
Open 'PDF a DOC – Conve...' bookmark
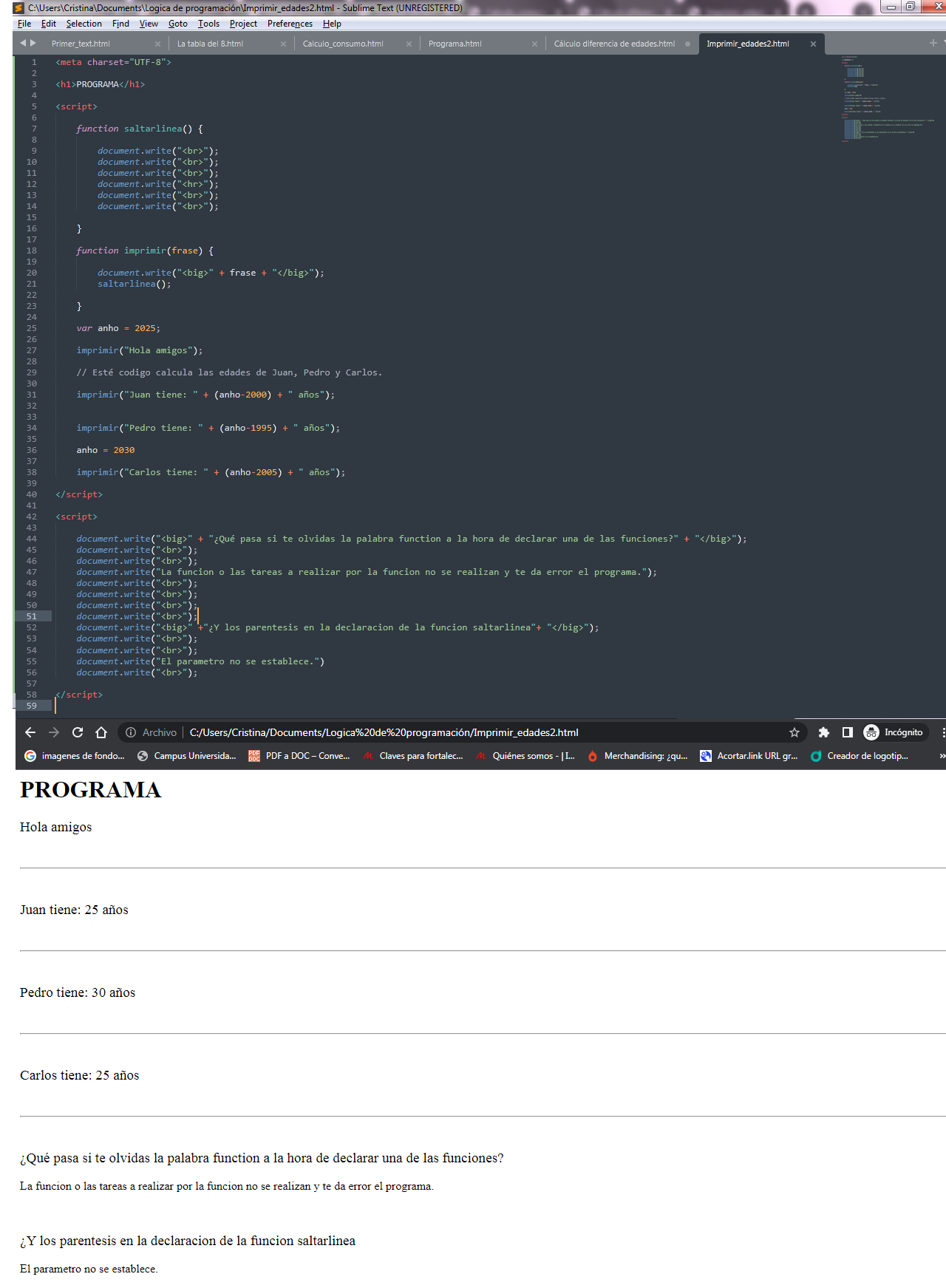(299, 756)
